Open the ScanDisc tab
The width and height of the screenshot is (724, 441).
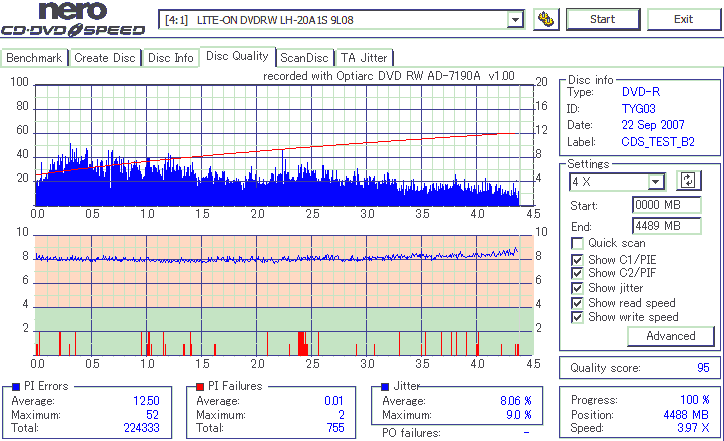click(x=304, y=58)
